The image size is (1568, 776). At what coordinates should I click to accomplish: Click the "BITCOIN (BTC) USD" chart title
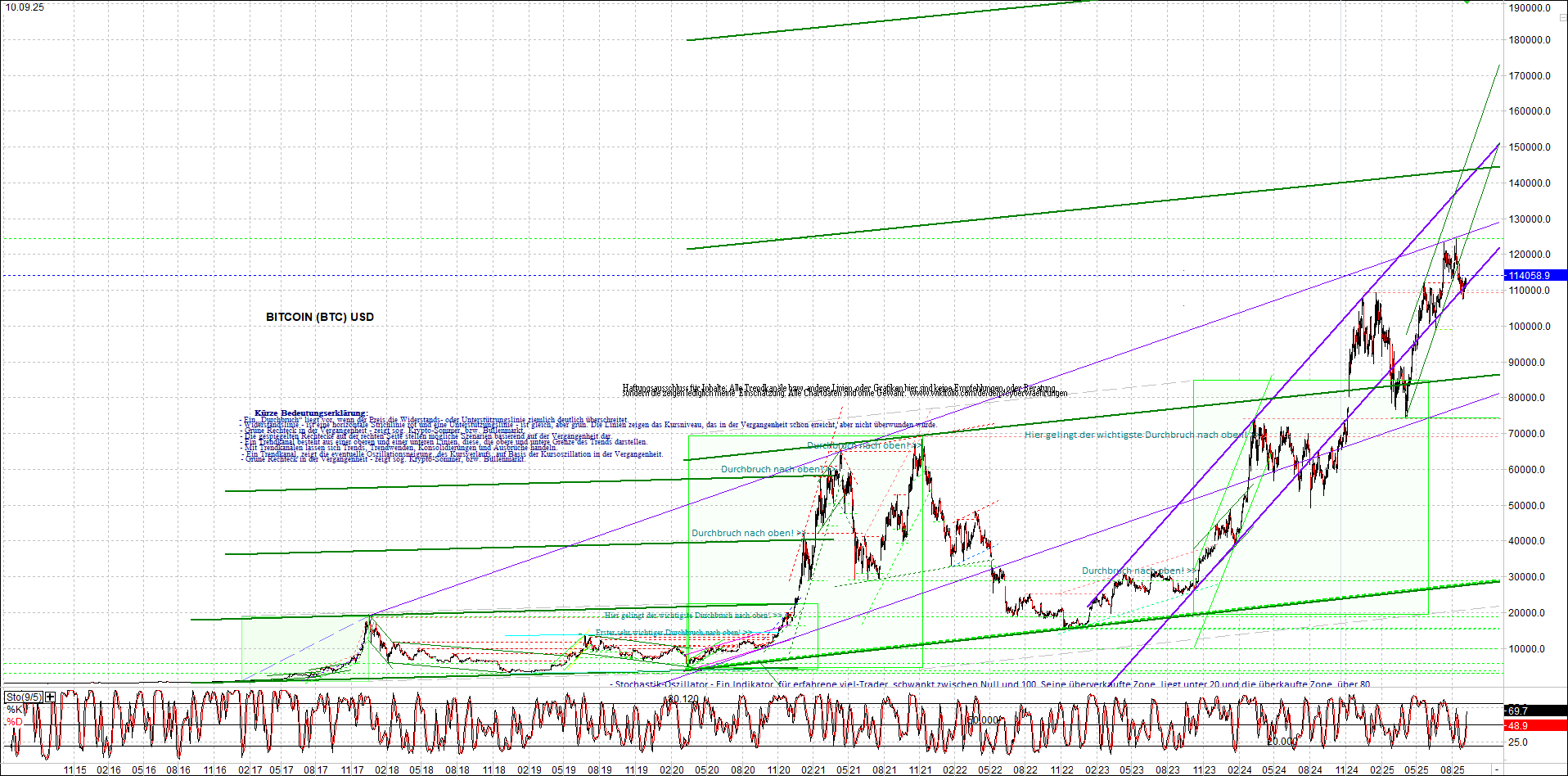(x=318, y=316)
